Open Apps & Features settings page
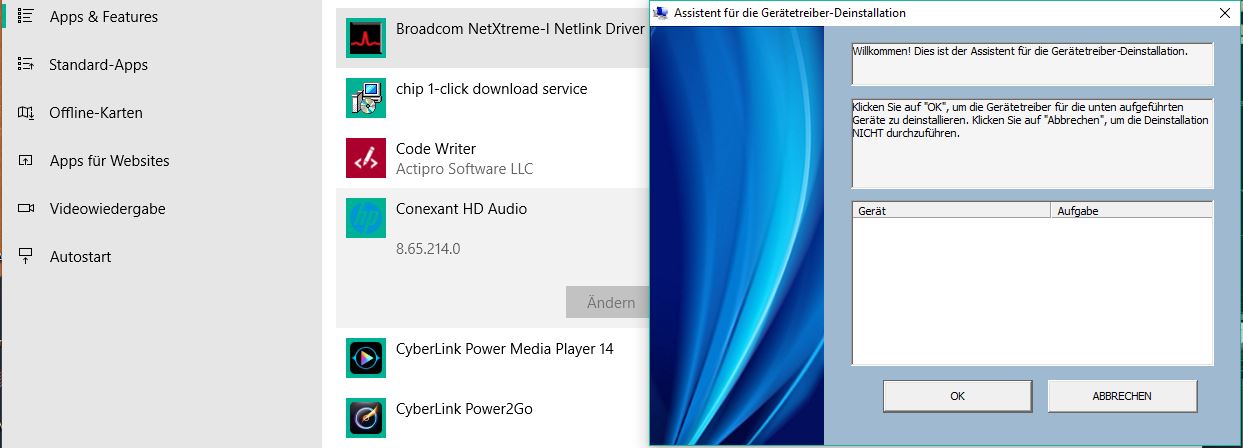Screen dimensions: 1243x448 point(103,17)
